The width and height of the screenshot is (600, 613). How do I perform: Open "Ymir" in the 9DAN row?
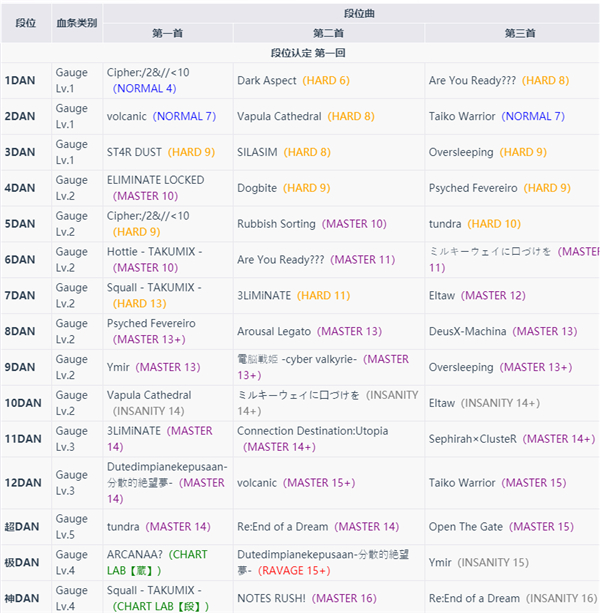(119, 367)
